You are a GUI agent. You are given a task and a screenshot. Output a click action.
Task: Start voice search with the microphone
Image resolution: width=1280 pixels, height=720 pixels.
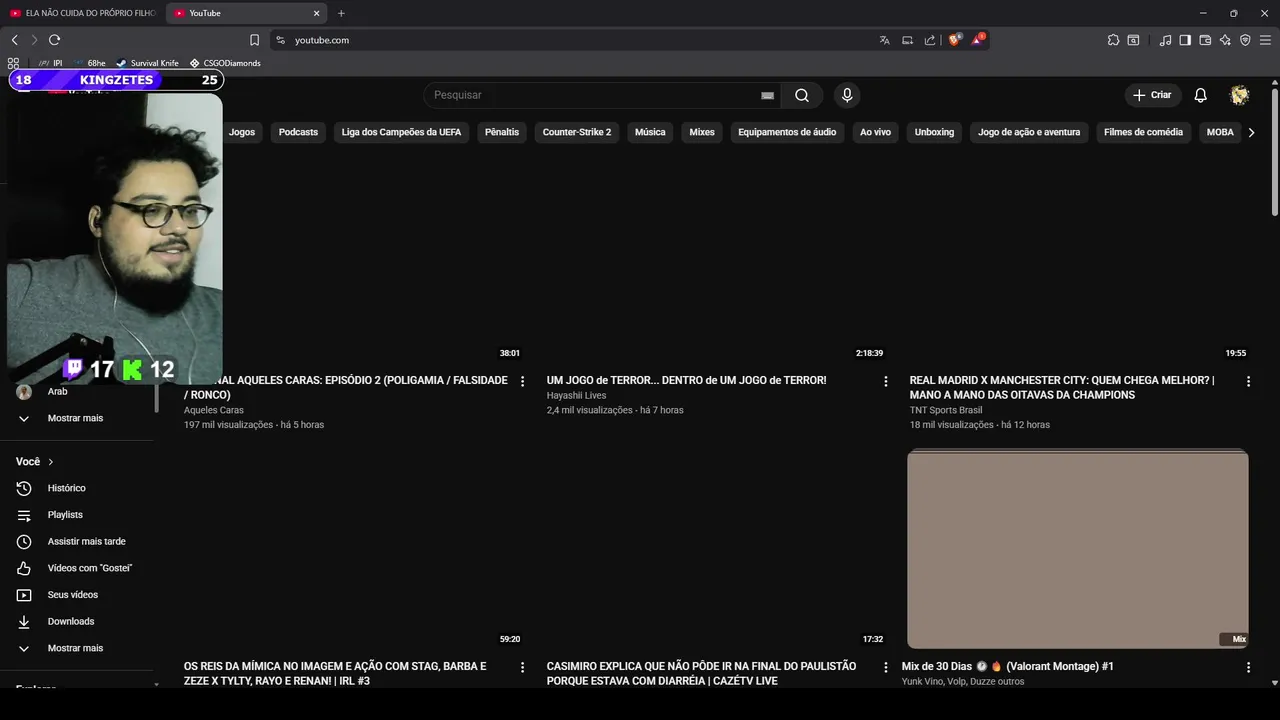pyautogui.click(x=847, y=95)
